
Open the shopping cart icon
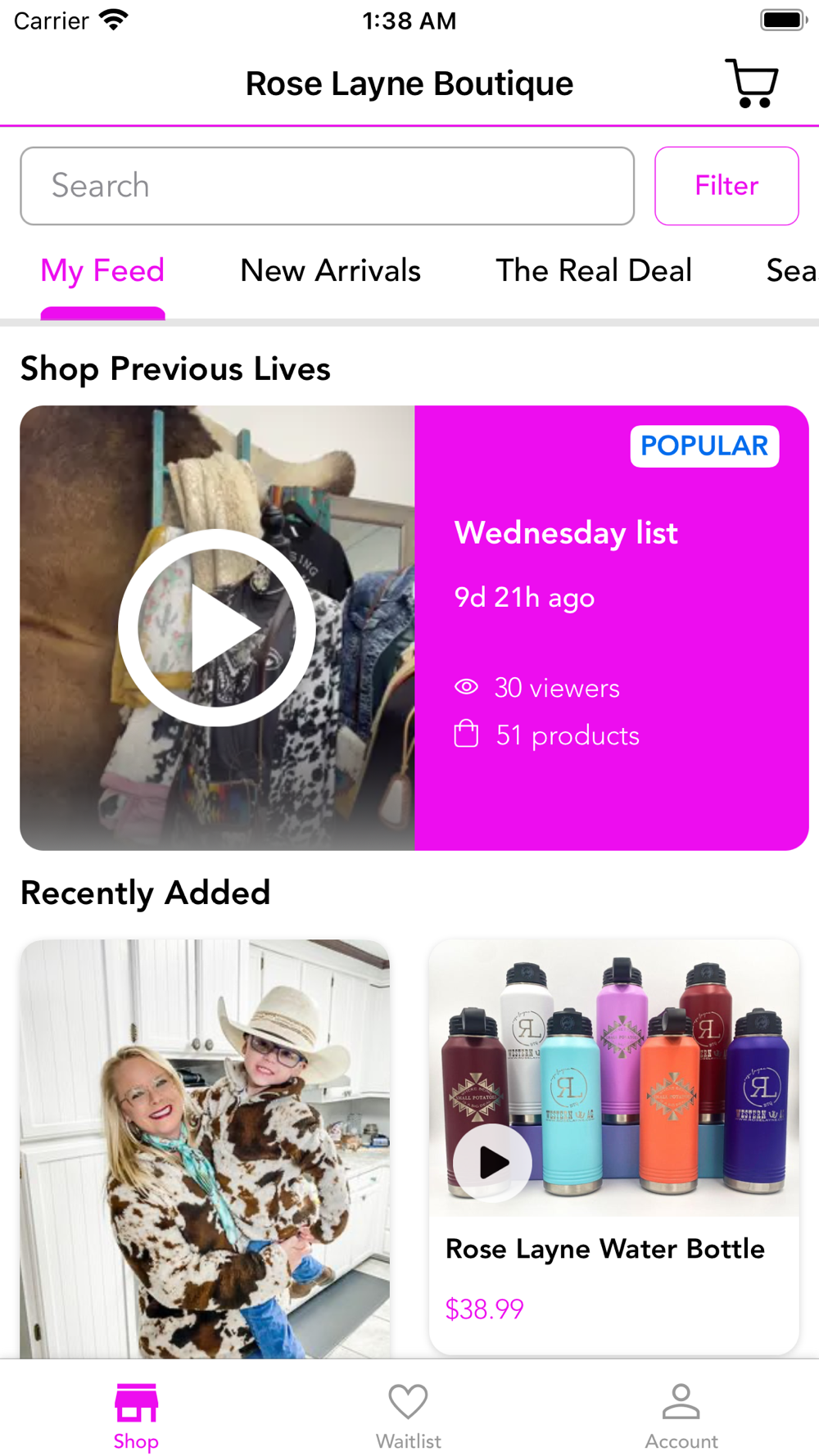click(x=751, y=83)
